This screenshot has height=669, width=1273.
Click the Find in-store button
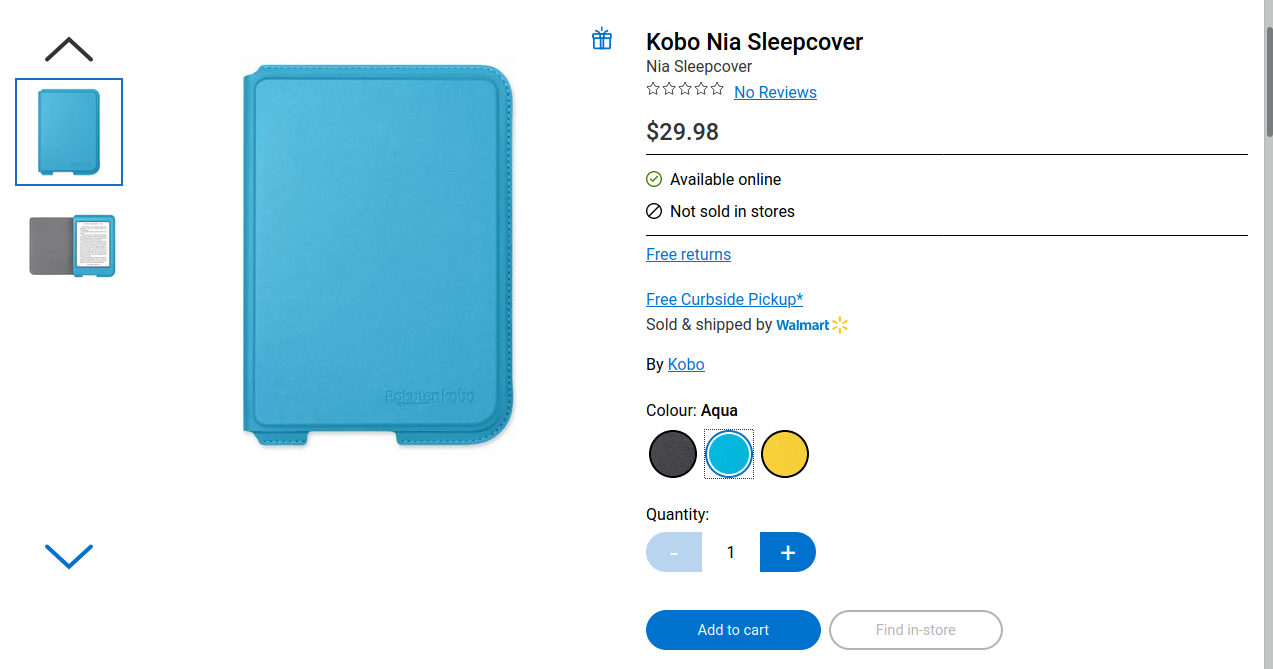coord(915,630)
